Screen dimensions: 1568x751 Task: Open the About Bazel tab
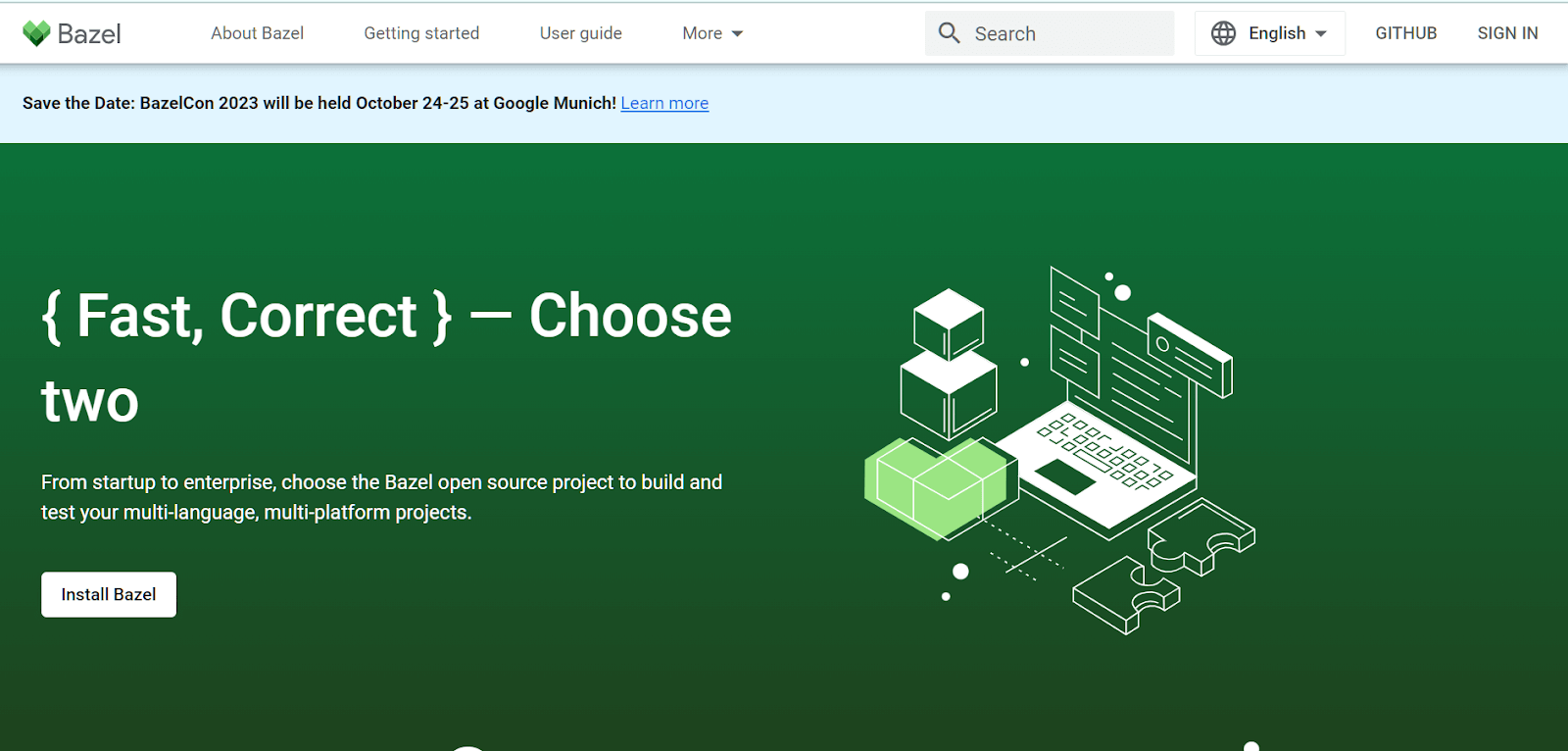[x=258, y=33]
